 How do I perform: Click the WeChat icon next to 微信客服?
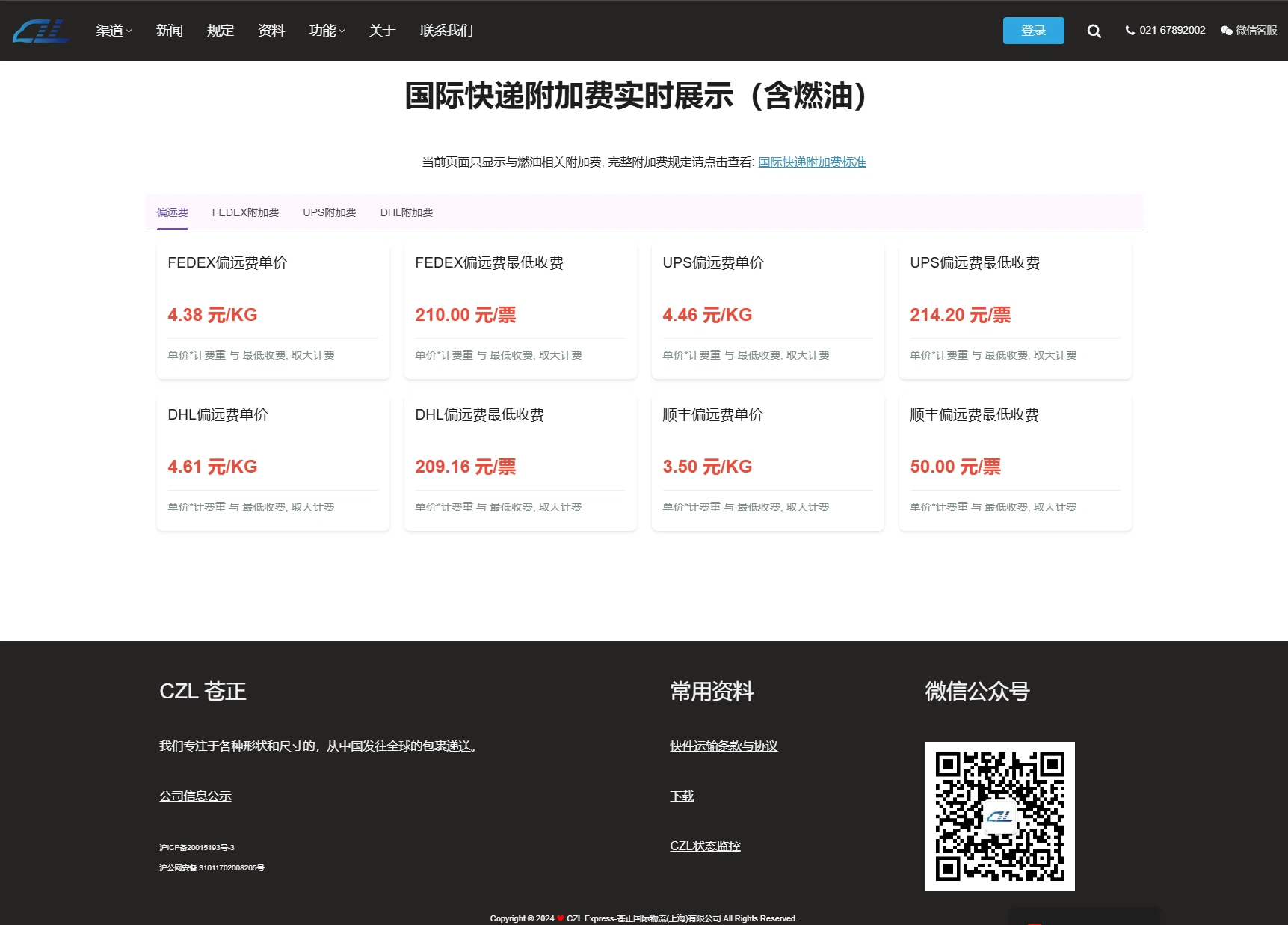coord(1226,31)
